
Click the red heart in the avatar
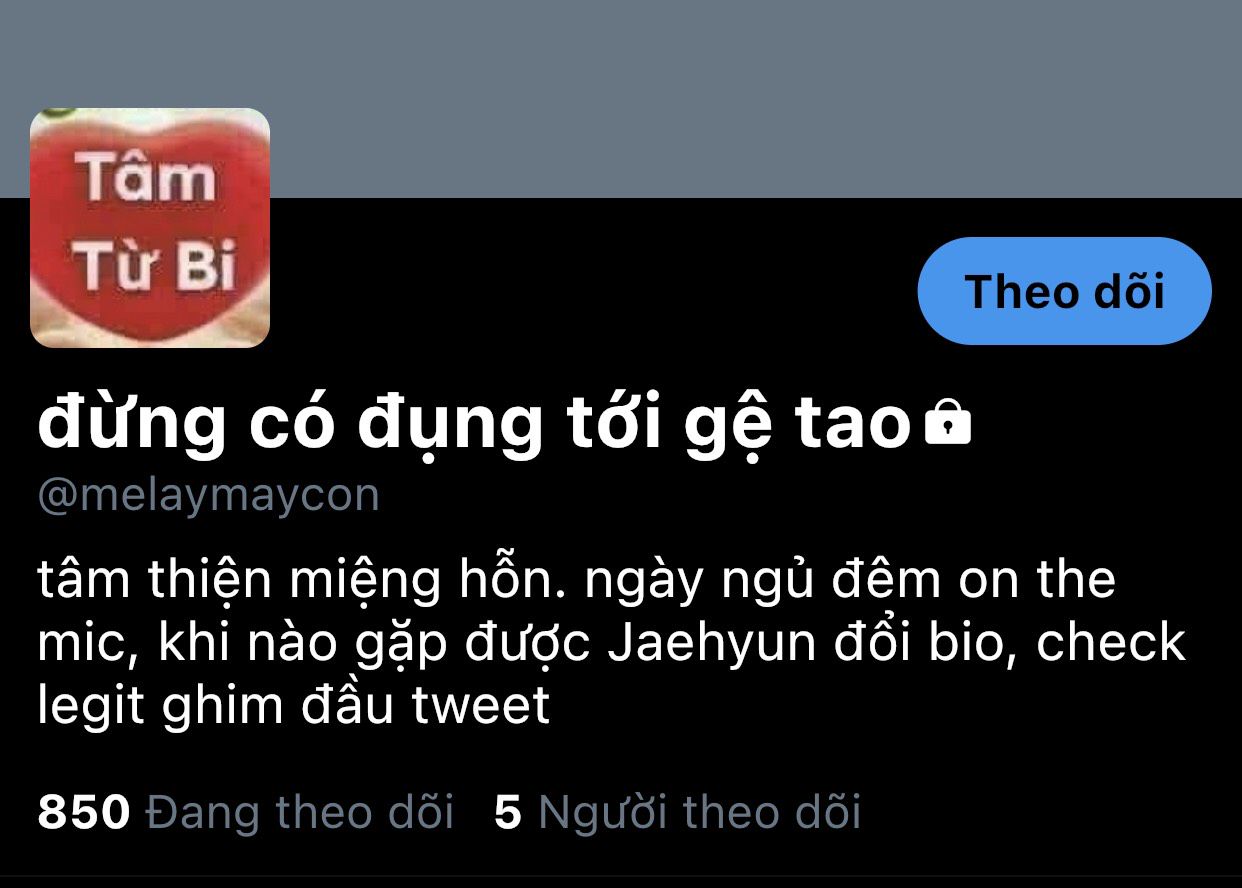pyautogui.click(x=150, y=228)
